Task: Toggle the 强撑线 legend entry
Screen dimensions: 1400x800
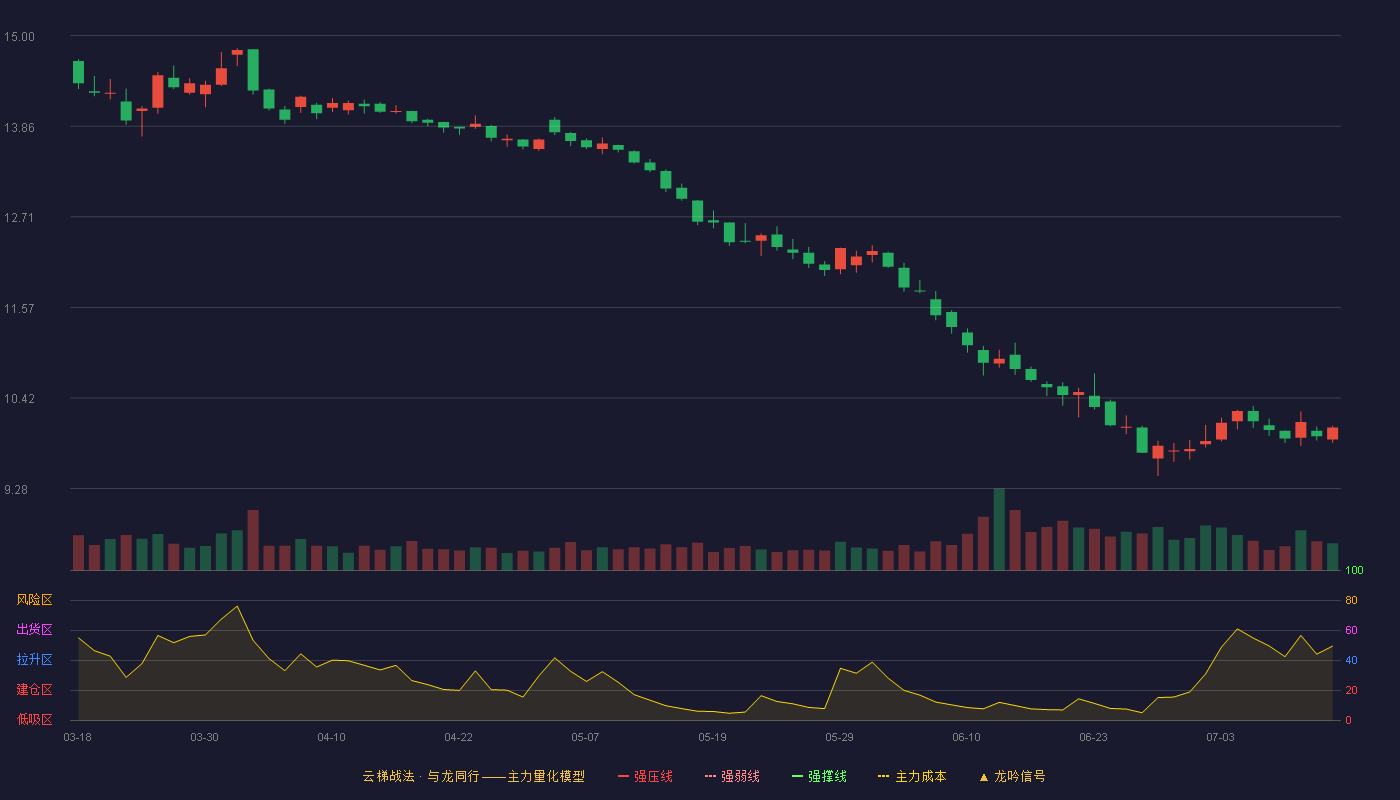Action: pos(819,776)
